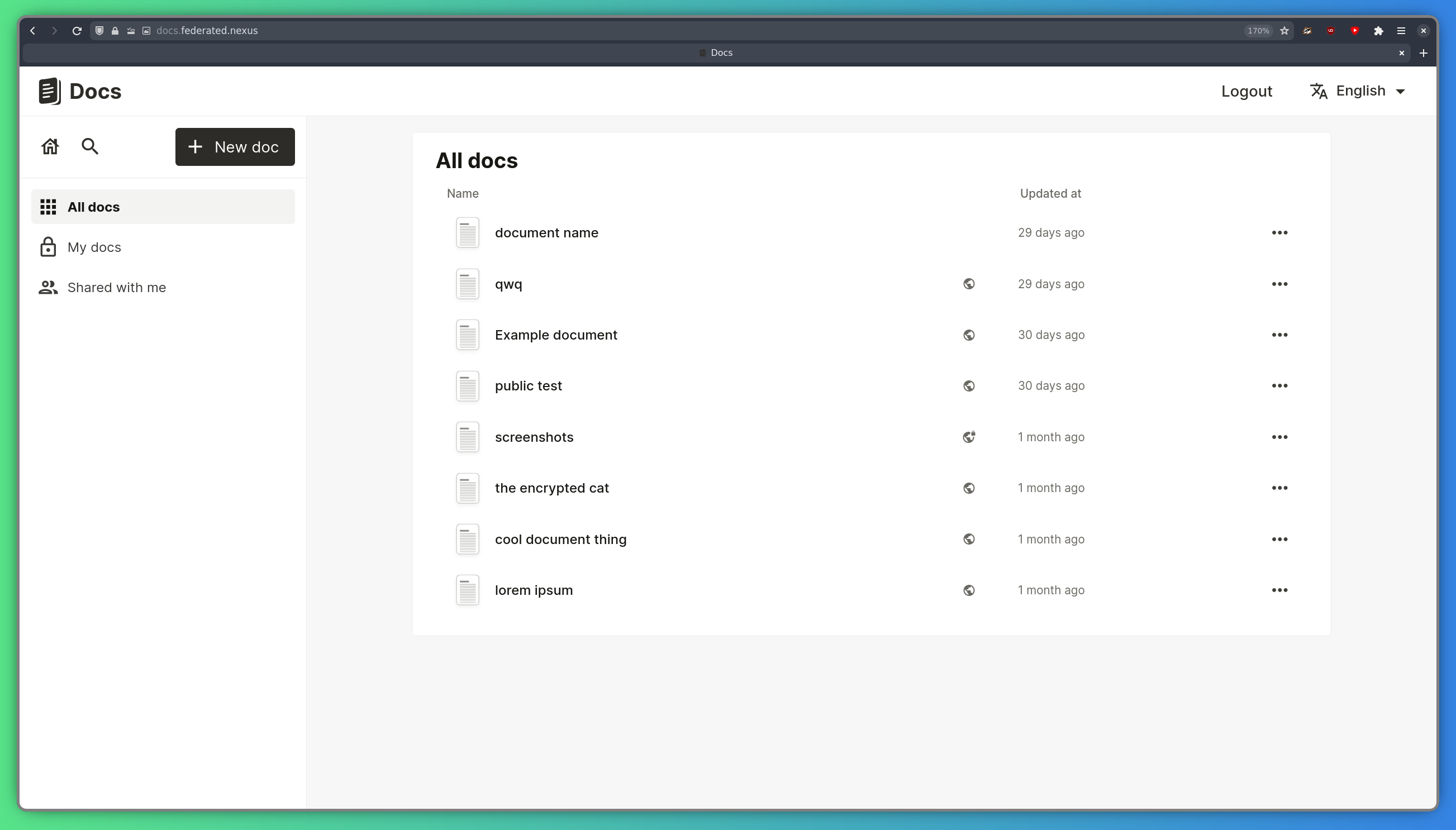
Task: Select the All docs grid icon
Action: point(49,206)
